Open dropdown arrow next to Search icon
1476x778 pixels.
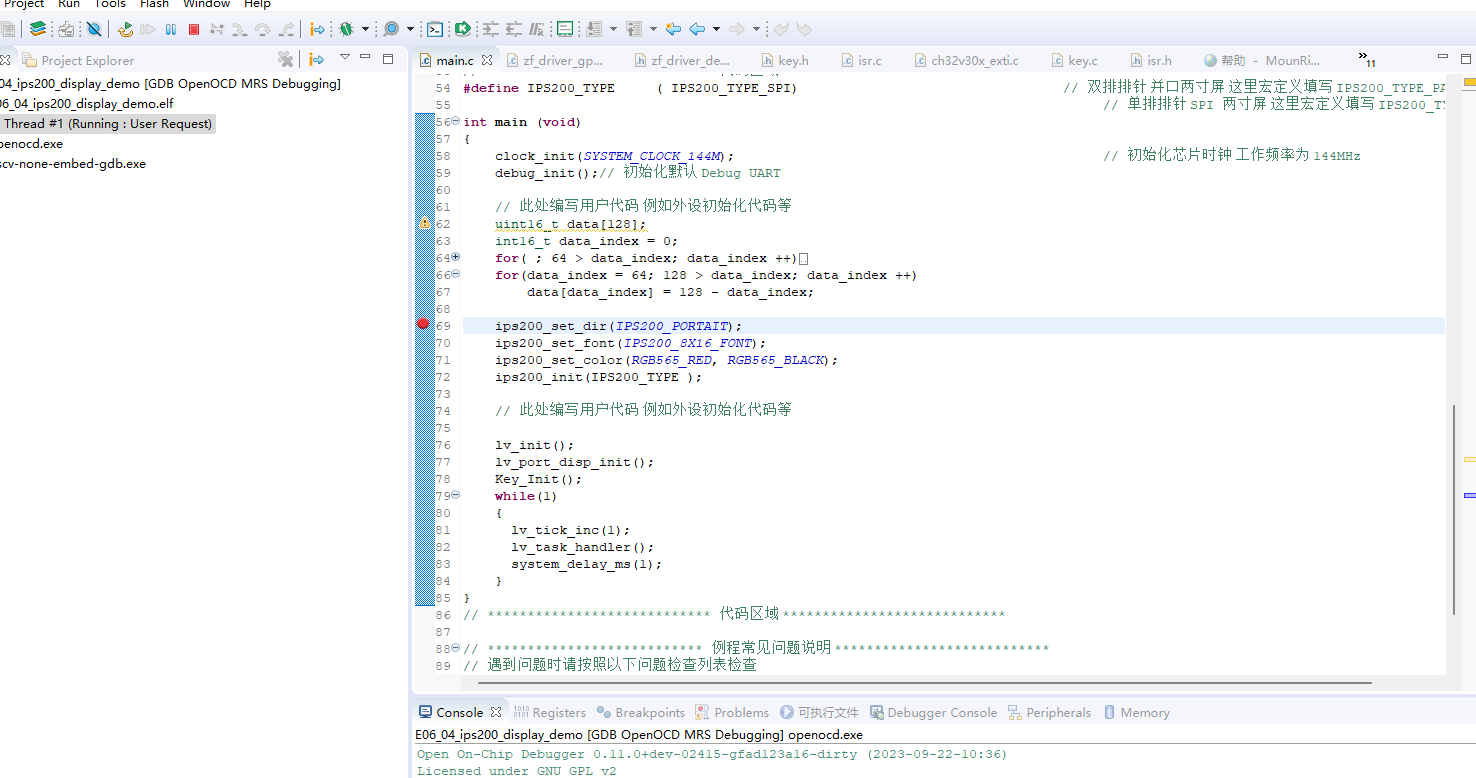click(x=410, y=29)
